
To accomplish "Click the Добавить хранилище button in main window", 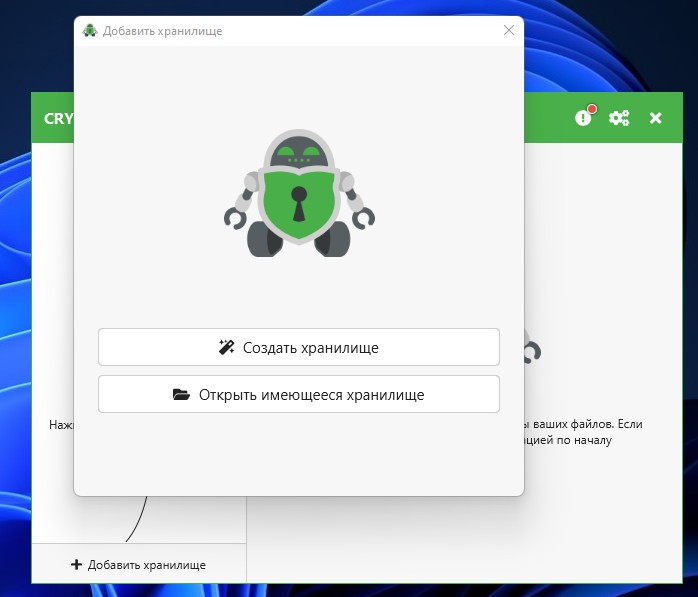I will [x=138, y=565].
